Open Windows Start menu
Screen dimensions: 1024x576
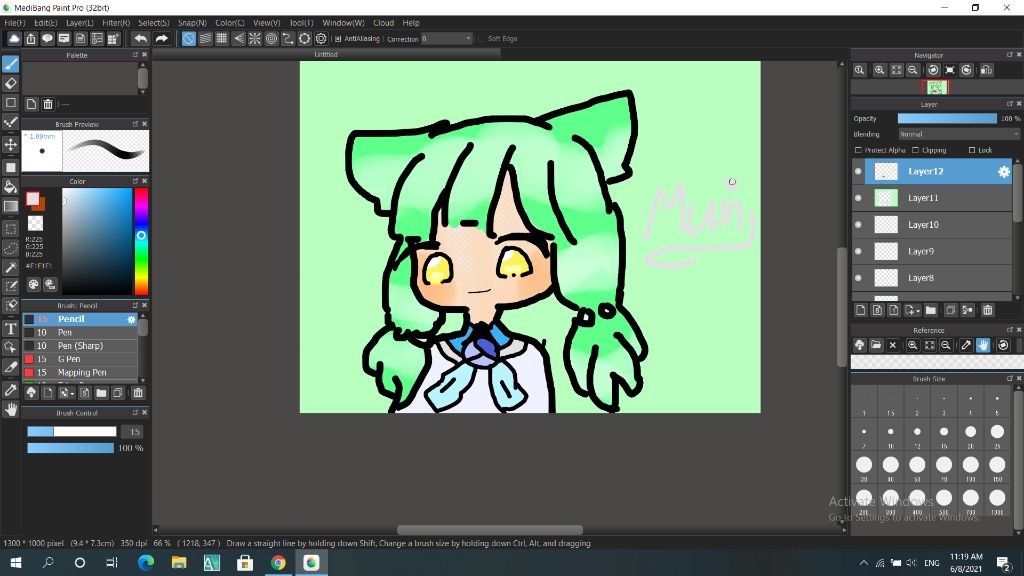(x=15, y=562)
